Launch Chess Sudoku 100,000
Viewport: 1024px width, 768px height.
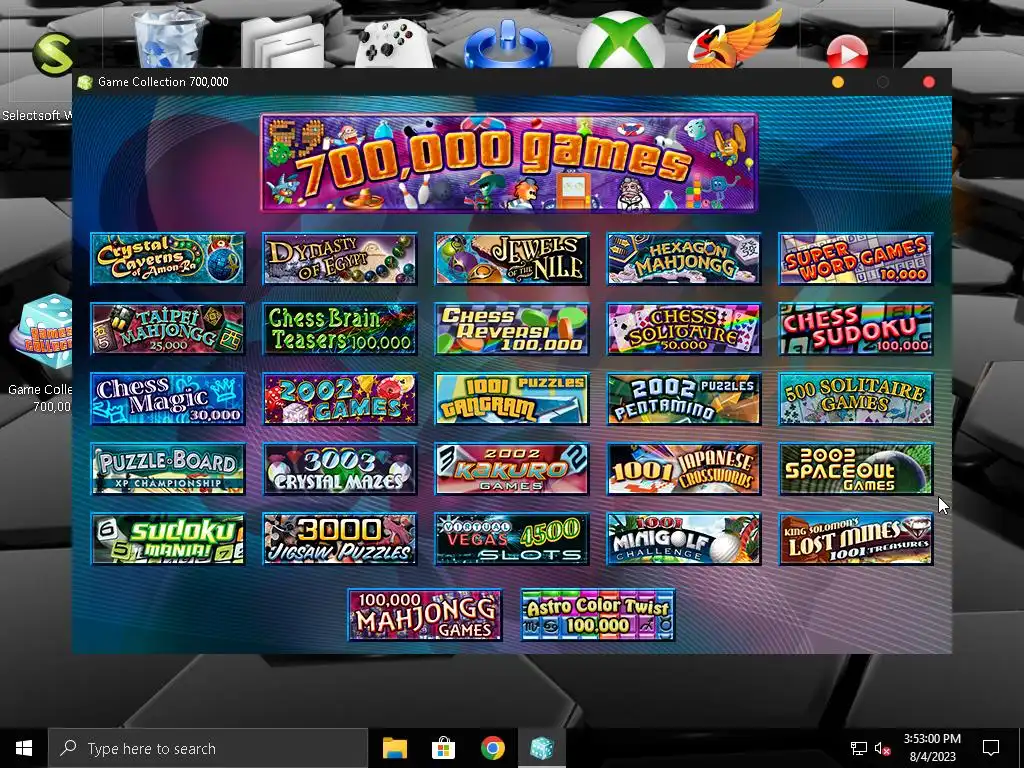coord(856,329)
